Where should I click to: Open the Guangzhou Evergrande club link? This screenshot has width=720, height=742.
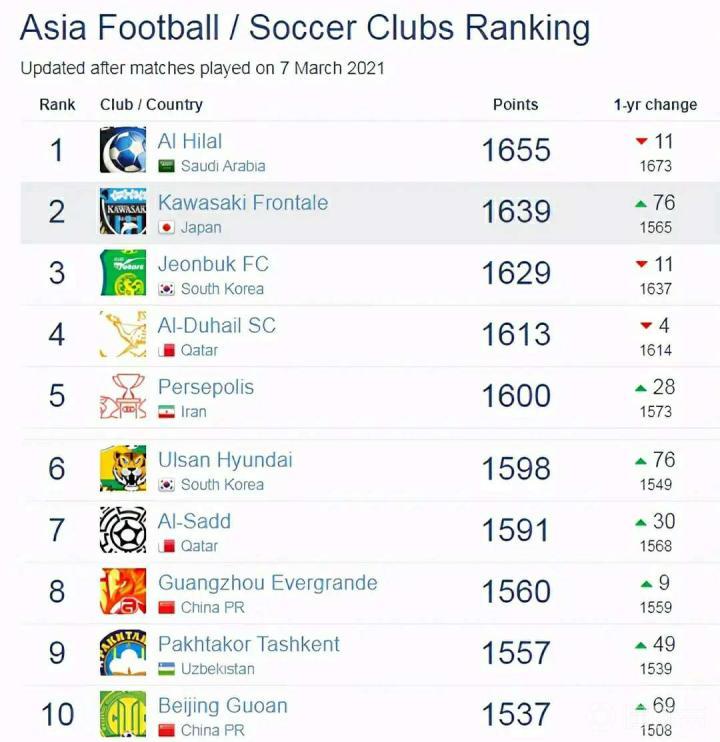(267, 582)
